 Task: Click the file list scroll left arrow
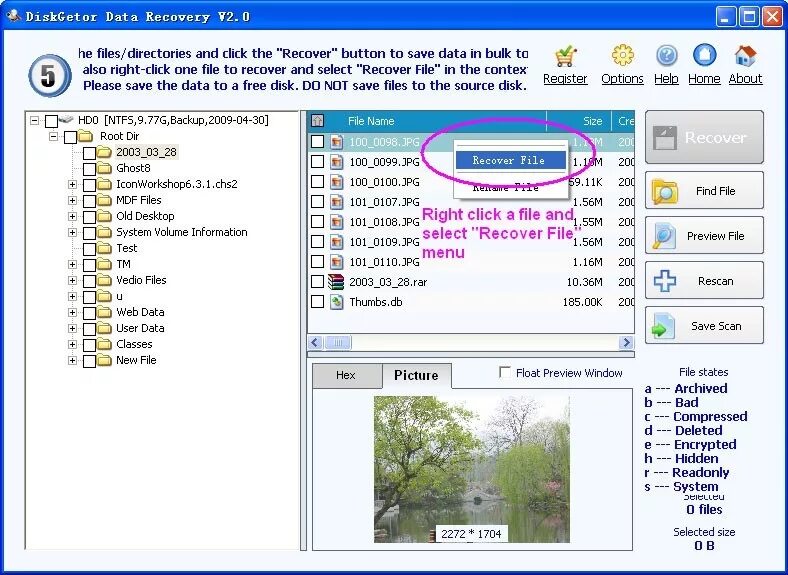click(x=315, y=343)
